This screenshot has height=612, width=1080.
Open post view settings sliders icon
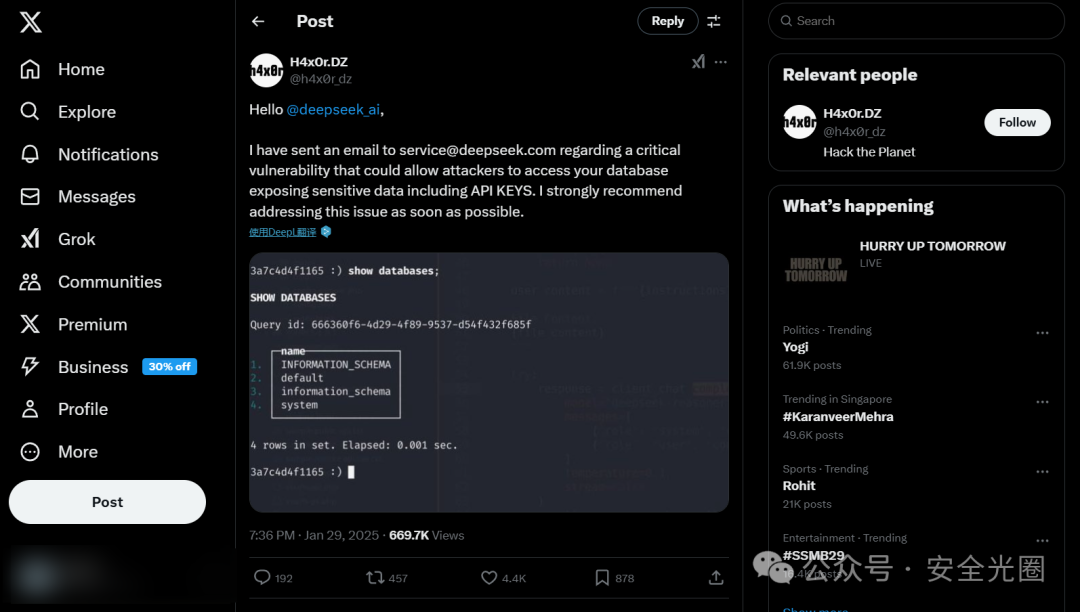714,21
